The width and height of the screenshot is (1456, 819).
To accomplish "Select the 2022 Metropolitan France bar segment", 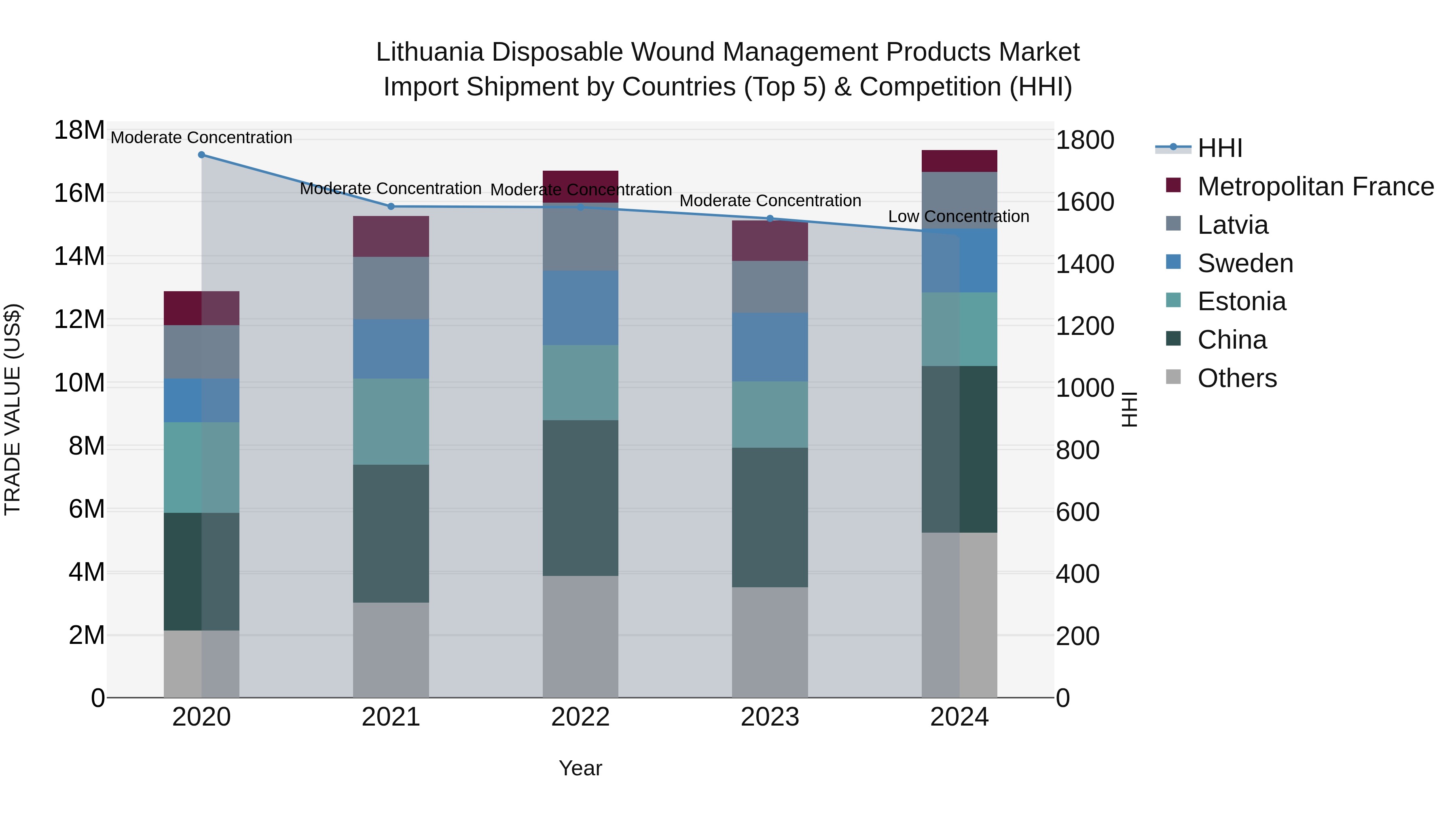I will (580, 187).
